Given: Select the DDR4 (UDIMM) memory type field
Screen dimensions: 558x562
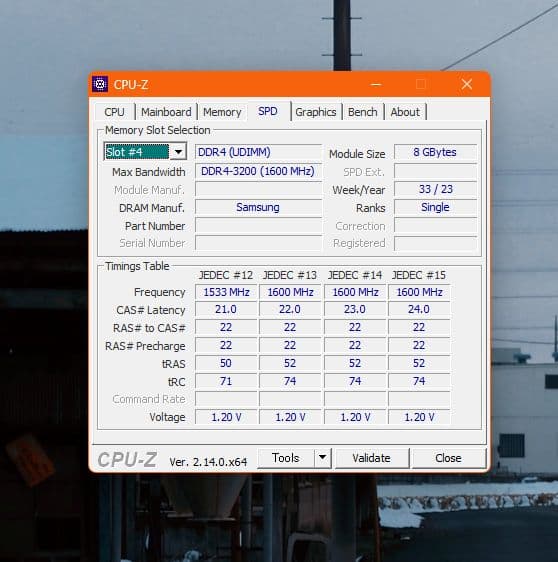Looking at the screenshot, I should [x=258, y=152].
